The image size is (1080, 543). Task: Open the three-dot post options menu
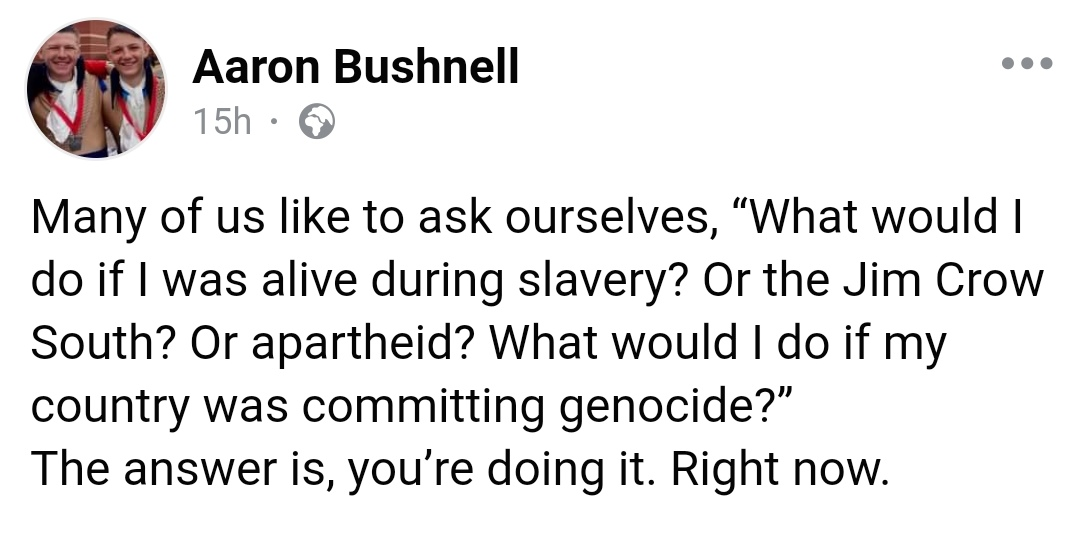point(1027,63)
